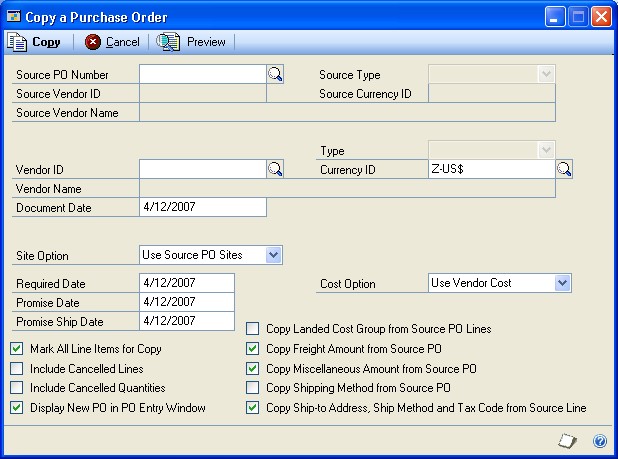Open the Vendor ID lookup magnifier
The width and height of the screenshot is (618, 459).
click(x=275, y=169)
